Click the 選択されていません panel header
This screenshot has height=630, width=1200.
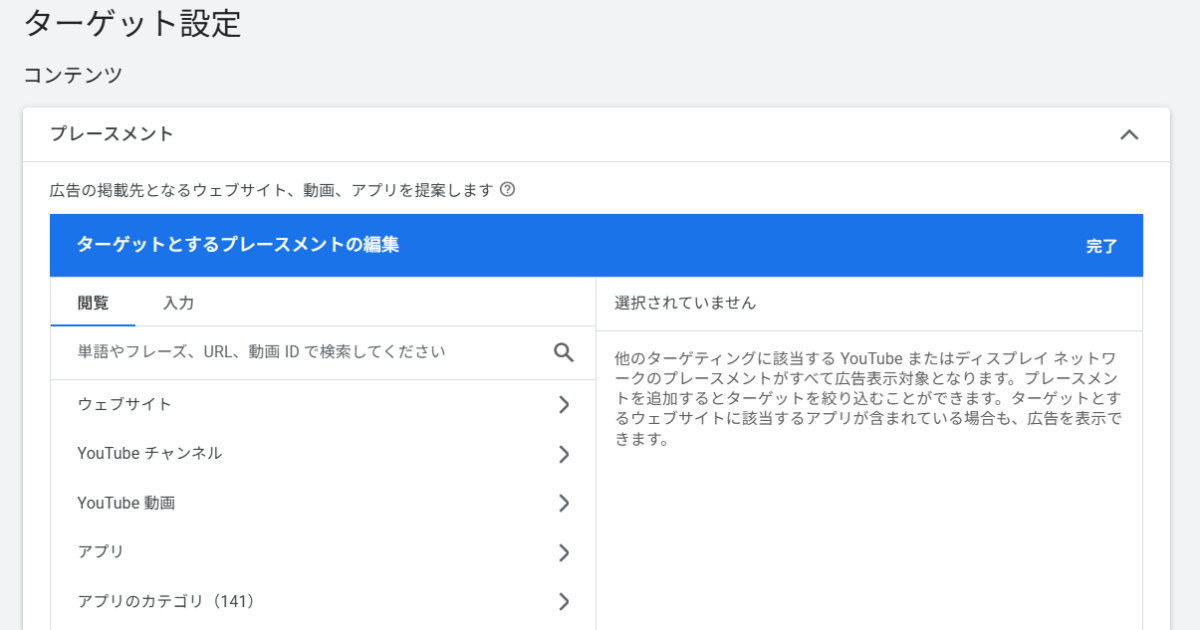point(686,303)
